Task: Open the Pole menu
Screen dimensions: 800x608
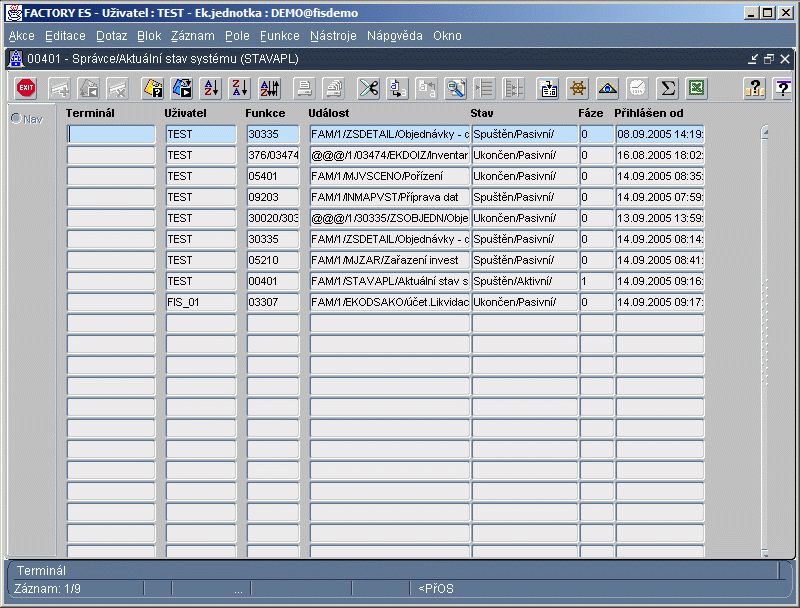Action: (237, 36)
